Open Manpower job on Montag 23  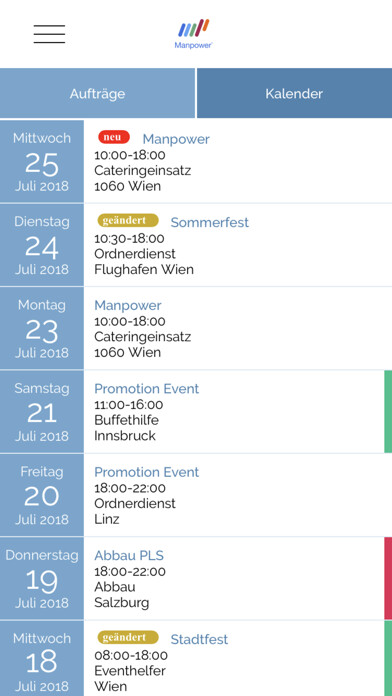point(128,305)
